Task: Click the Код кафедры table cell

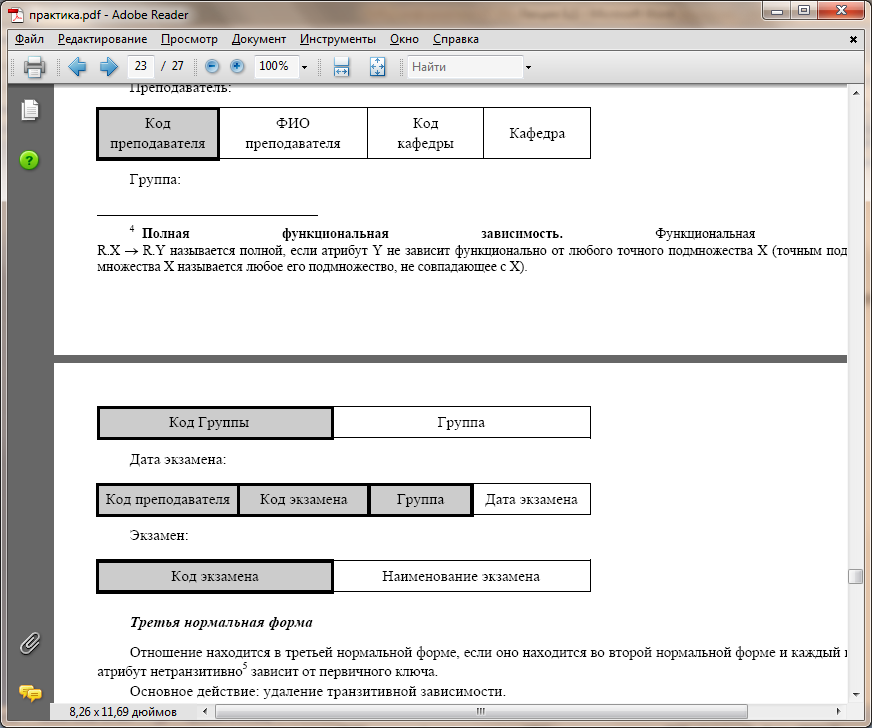Action: pyautogui.click(x=425, y=133)
